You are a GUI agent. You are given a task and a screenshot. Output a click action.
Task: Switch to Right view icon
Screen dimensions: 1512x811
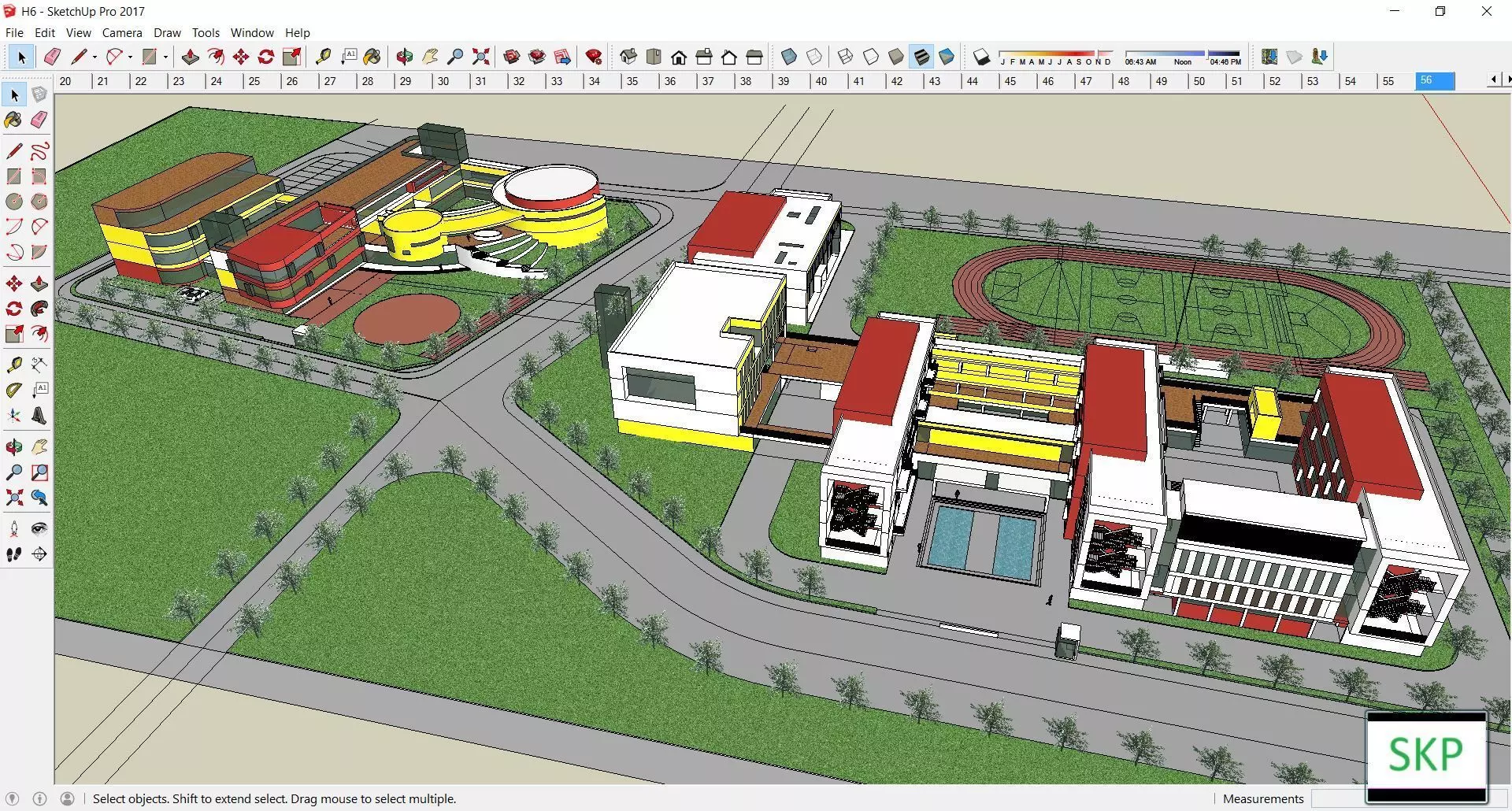click(704, 57)
